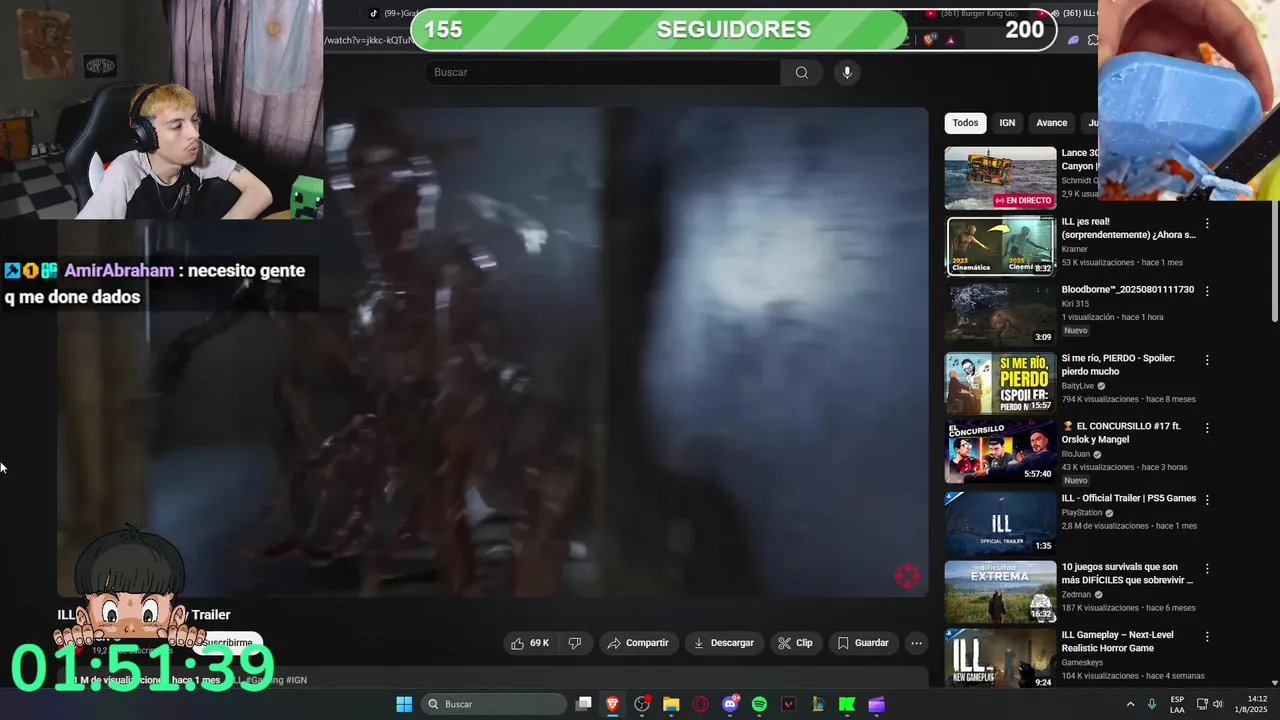1280x720 pixels.
Task: Click the system tray microphone icon
Action: pyautogui.click(x=1152, y=704)
